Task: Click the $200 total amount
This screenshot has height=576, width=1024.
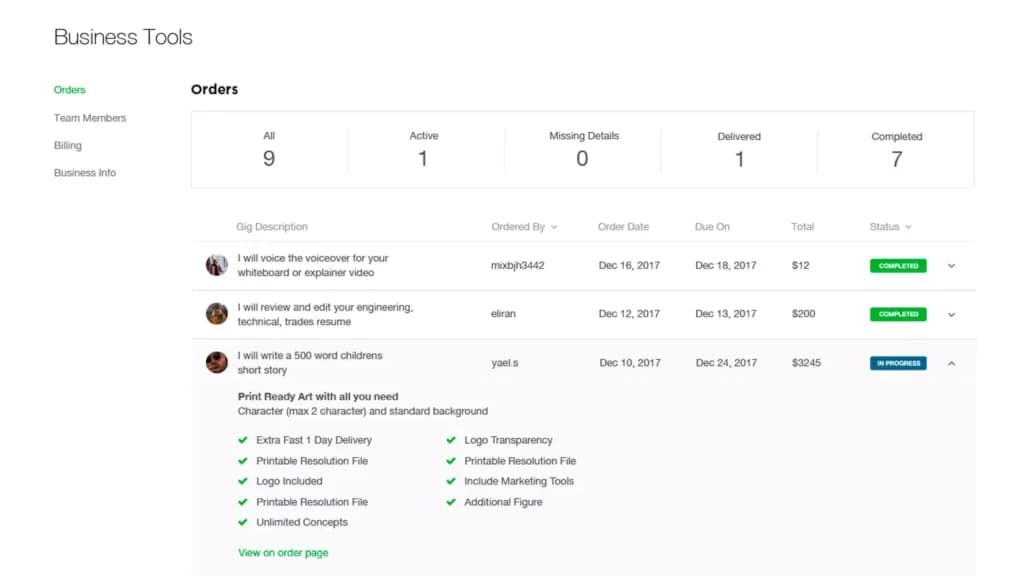Action: click(x=803, y=314)
